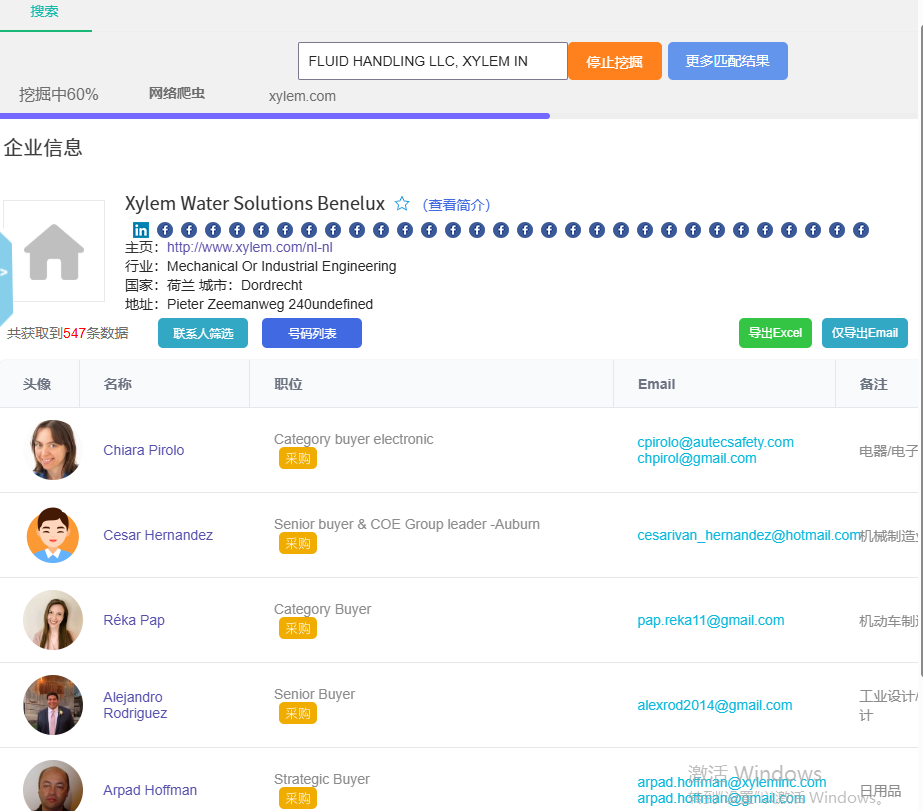Show 更多匹配结果 matches
Viewport: 923px width, 811px height.
(x=728, y=61)
